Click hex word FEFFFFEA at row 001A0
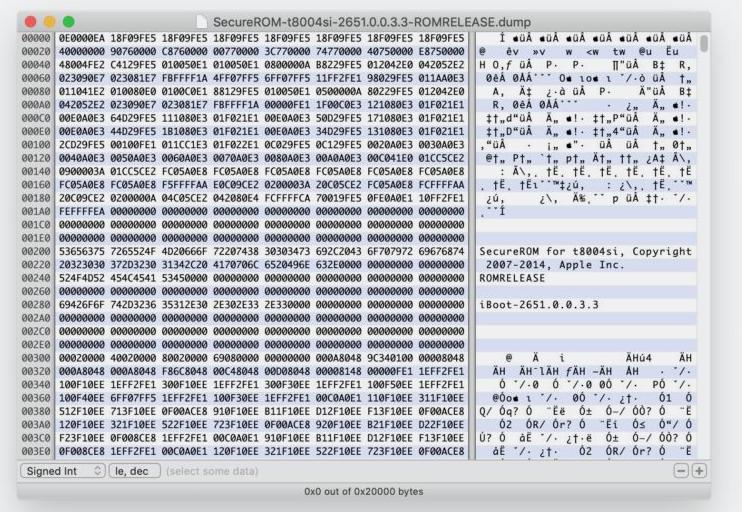The height and width of the screenshot is (512, 742). [x=82, y=212]
